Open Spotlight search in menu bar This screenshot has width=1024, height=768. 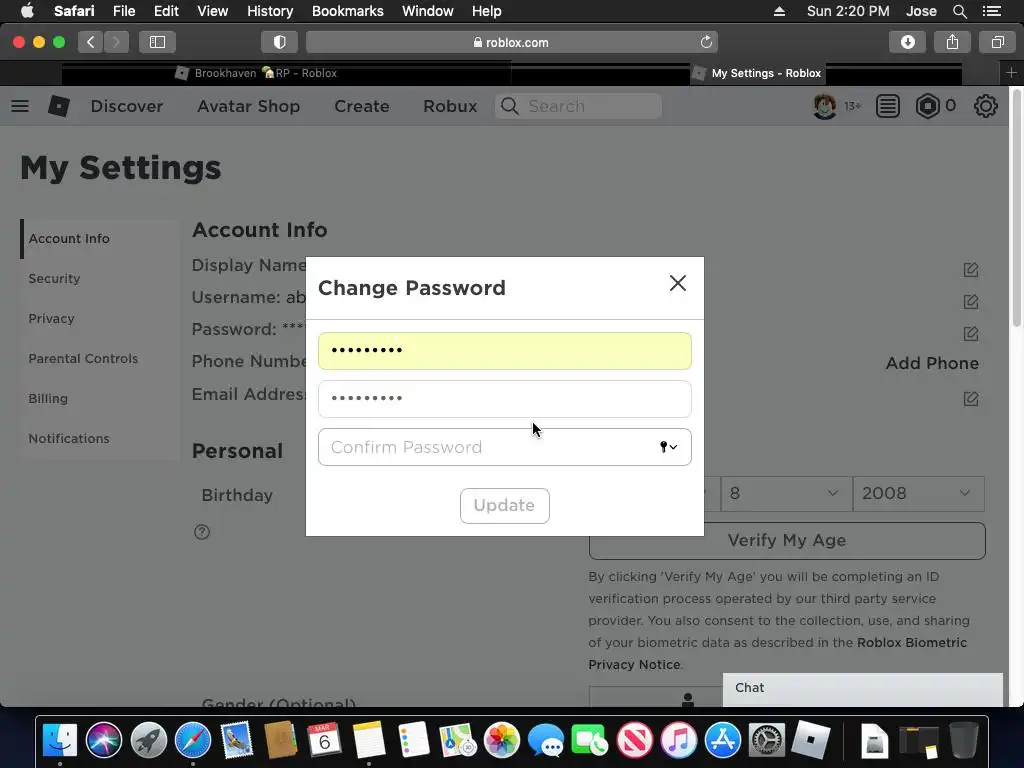click(959, 11)
